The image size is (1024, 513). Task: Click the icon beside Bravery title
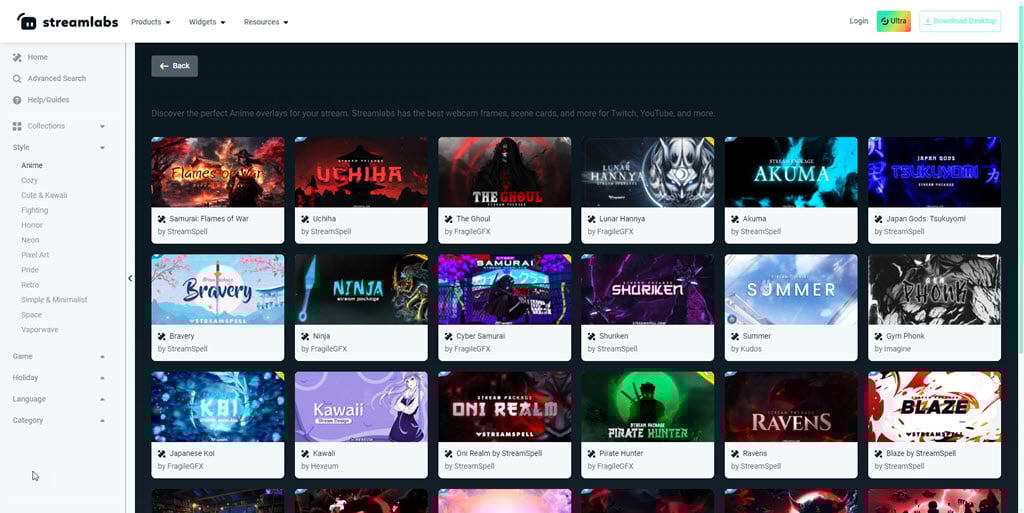162,336
